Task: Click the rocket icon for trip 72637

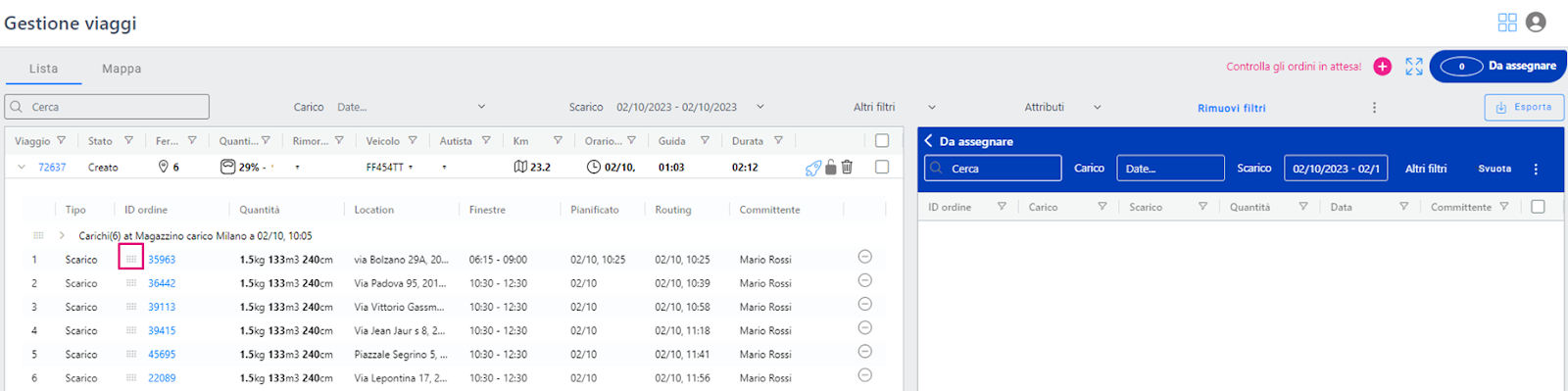Action: click(x=813, y=168)
